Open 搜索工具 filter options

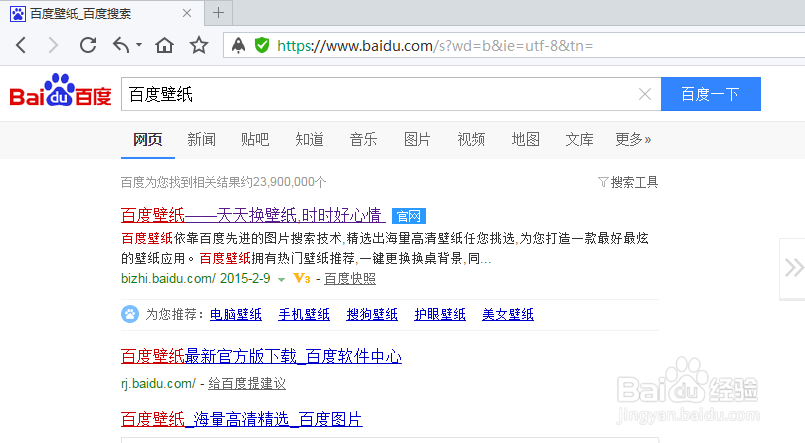point(628,182)
